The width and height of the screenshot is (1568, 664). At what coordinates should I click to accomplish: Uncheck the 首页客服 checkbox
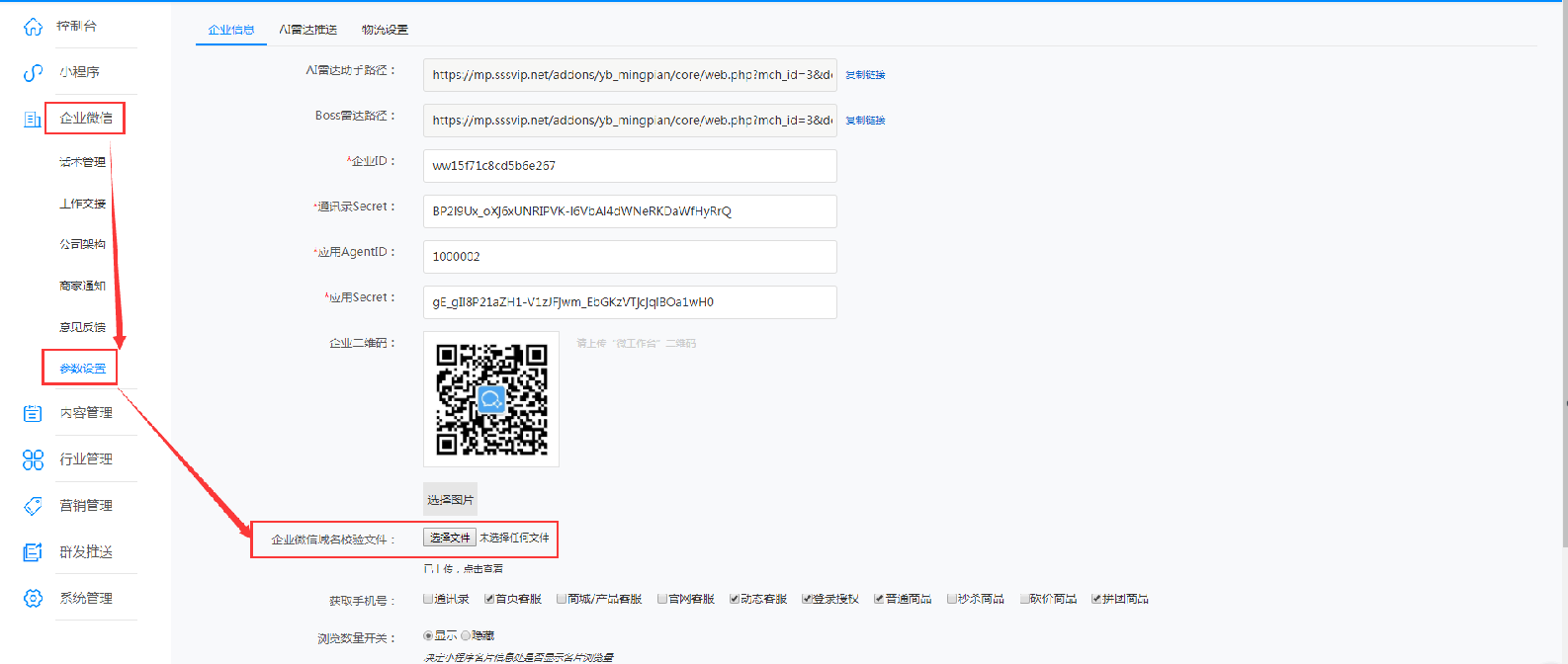pos(489,599)
